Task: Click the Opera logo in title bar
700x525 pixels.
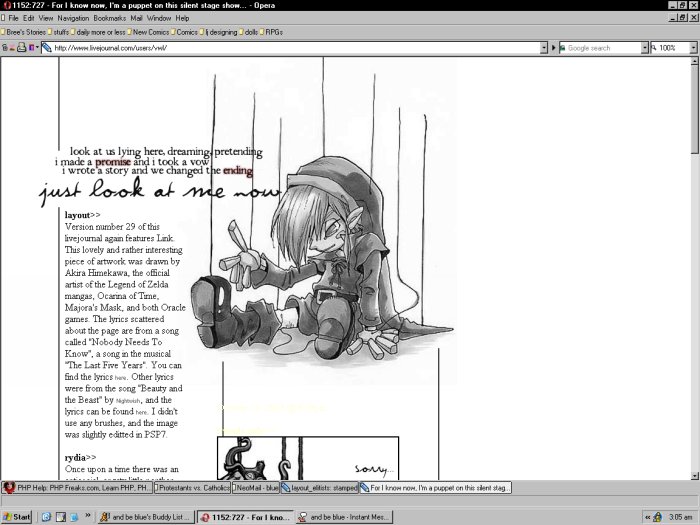Action: (x=6, y=5)
